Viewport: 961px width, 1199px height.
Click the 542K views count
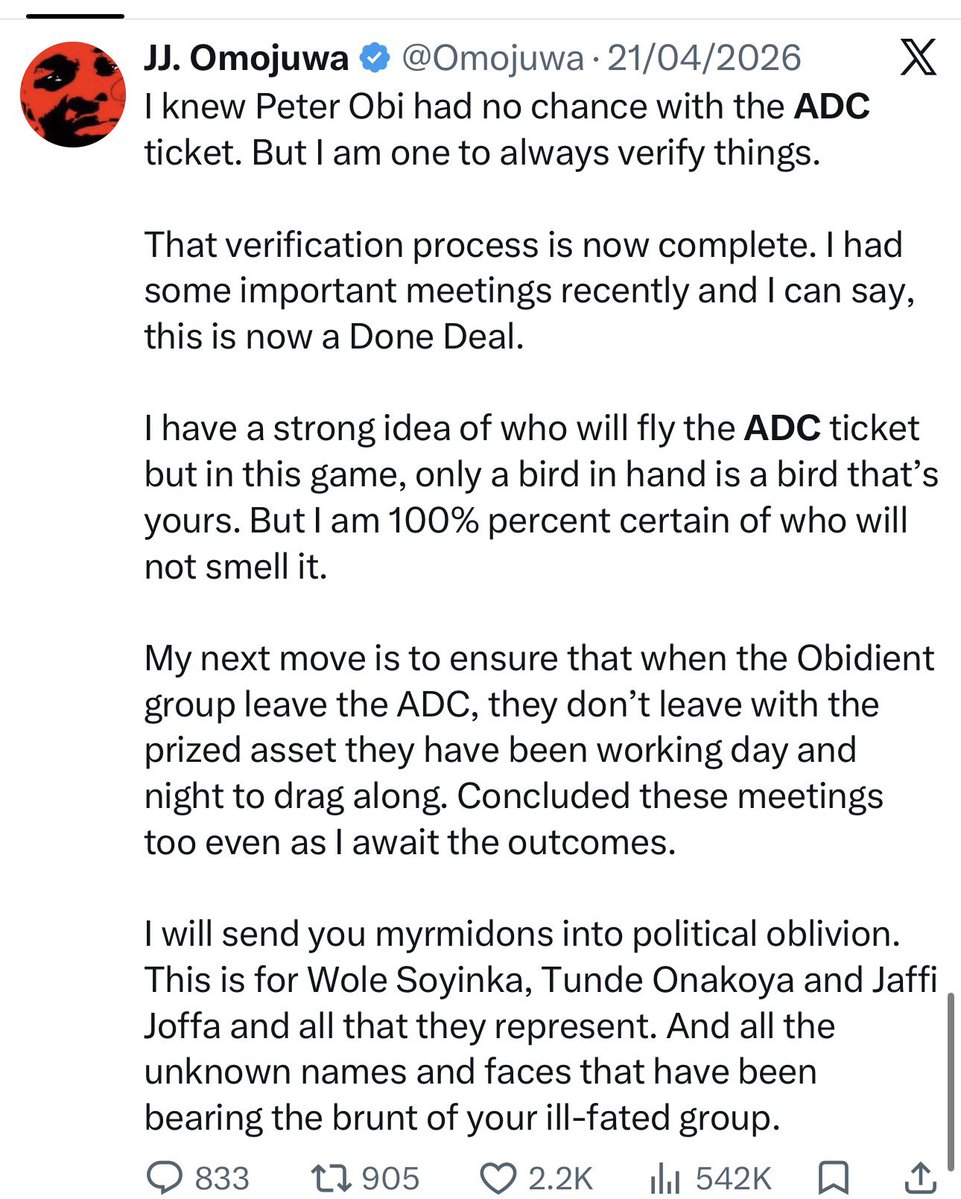(734, 1178)
